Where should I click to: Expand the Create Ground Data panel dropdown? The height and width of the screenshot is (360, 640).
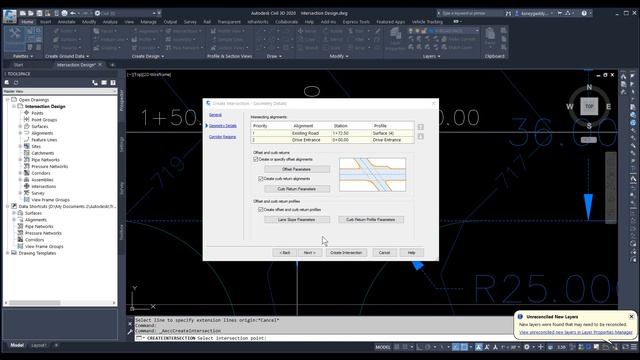tap(67, 56)
